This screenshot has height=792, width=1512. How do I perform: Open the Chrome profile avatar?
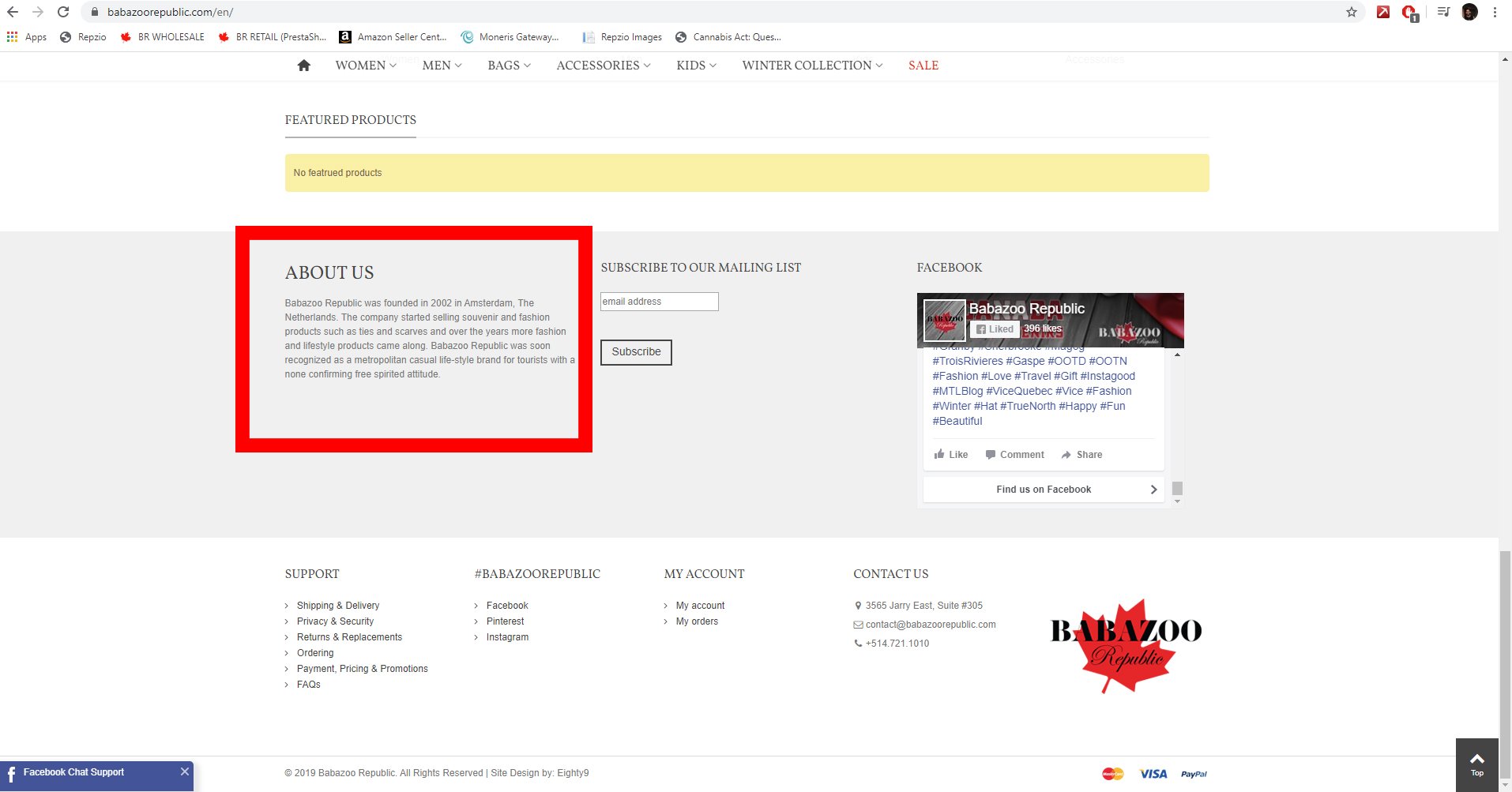[x=1469, y=12]
